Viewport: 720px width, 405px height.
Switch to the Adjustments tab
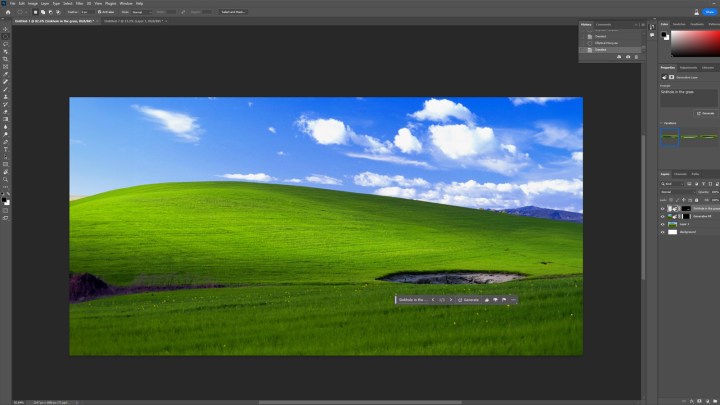(x=688, y=68)
